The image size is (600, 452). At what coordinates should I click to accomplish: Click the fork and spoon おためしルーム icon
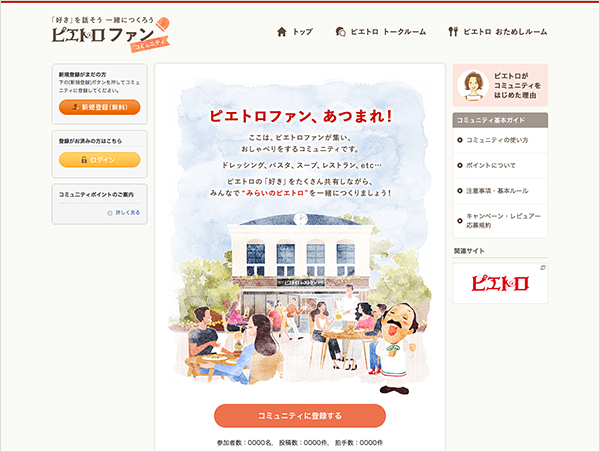click(x=453, y=32)
